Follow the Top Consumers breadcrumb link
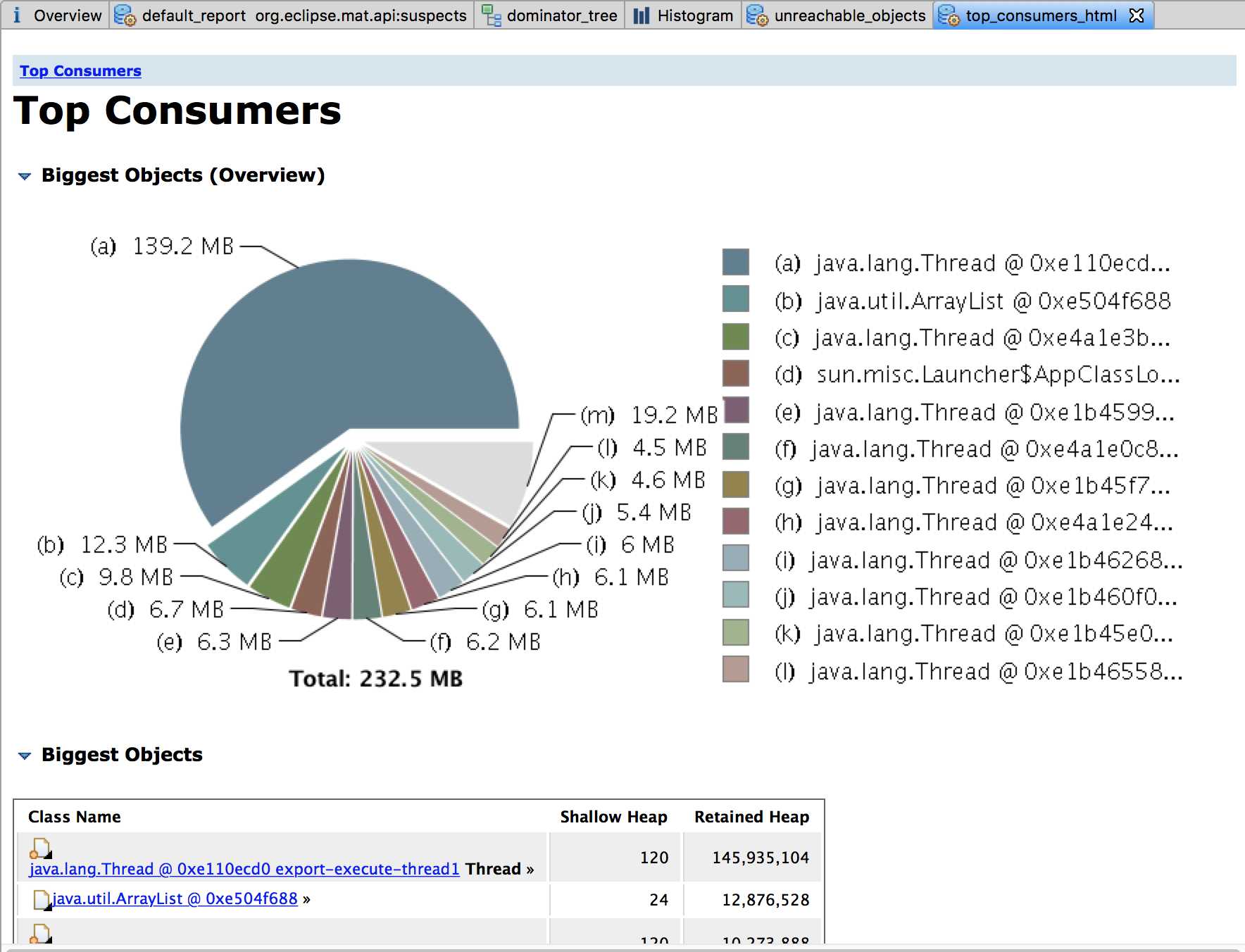 pos(80,71)
